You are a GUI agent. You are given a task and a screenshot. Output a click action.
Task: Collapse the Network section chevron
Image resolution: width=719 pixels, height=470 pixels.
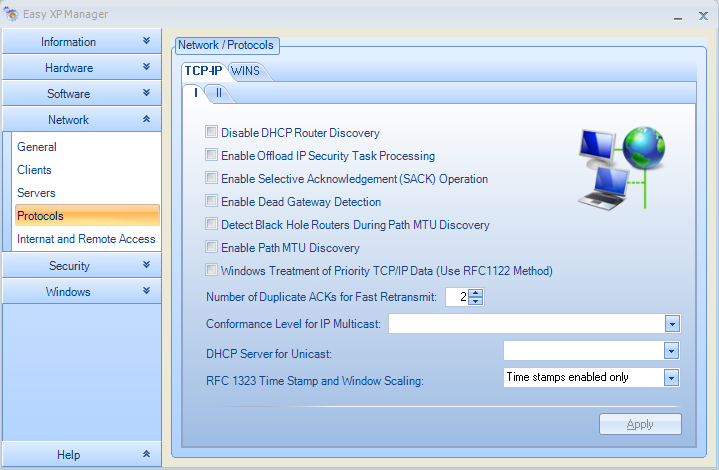pyautogui.click(x=146, y=119)
